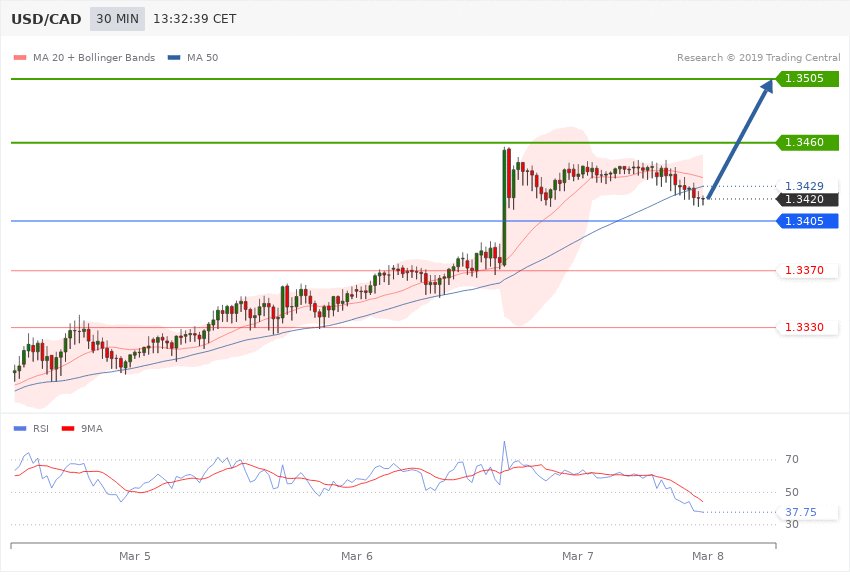Click the Mar 6 date label
Viewport: 850px width, 576px height.
357,556
